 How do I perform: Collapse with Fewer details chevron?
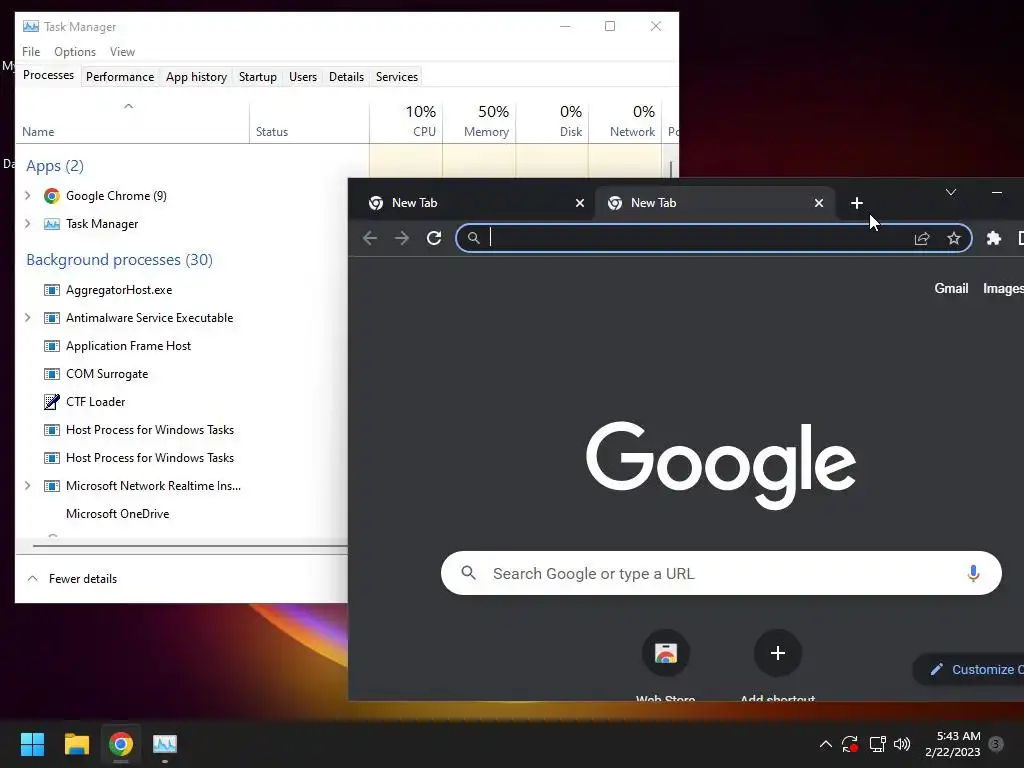pyautogui.click(x=32, y=579)
